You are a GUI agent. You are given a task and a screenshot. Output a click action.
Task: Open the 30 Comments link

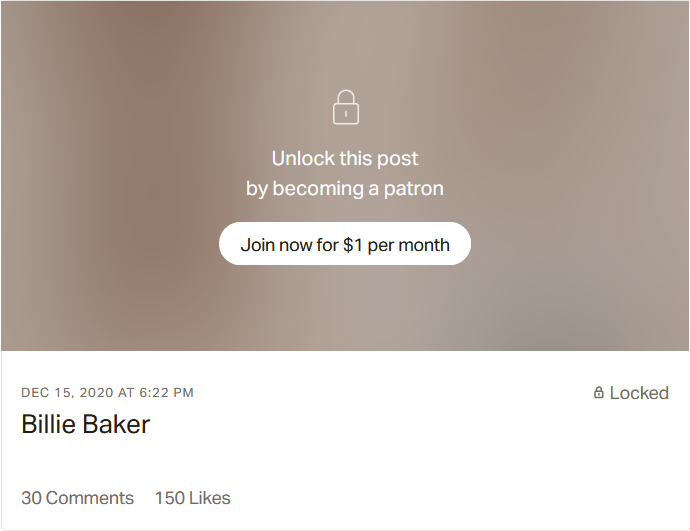click(x=77, y=498)
